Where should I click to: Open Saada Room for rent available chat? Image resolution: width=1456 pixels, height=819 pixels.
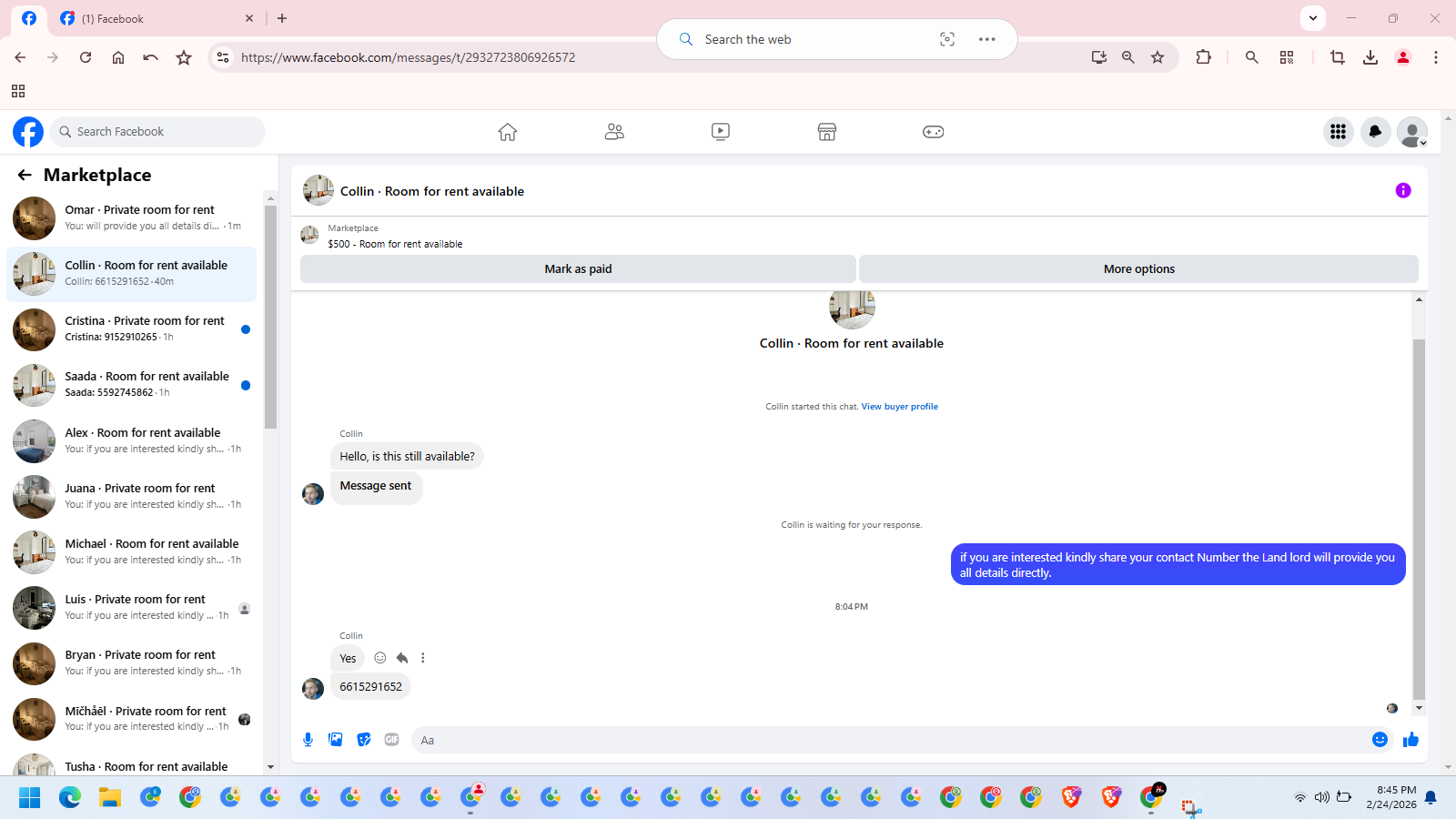click(132, 385)
